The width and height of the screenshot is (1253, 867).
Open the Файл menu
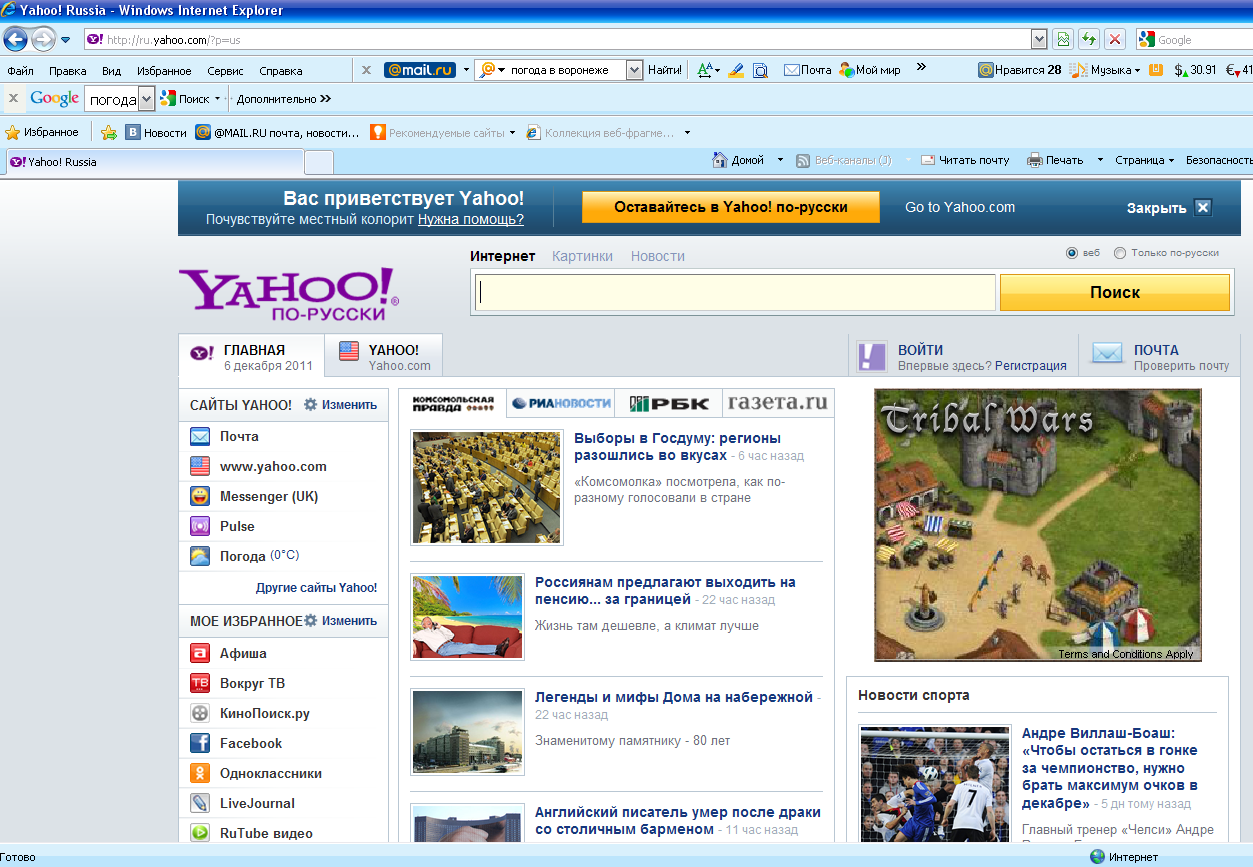pyautogui.click(x=20, y=71)
